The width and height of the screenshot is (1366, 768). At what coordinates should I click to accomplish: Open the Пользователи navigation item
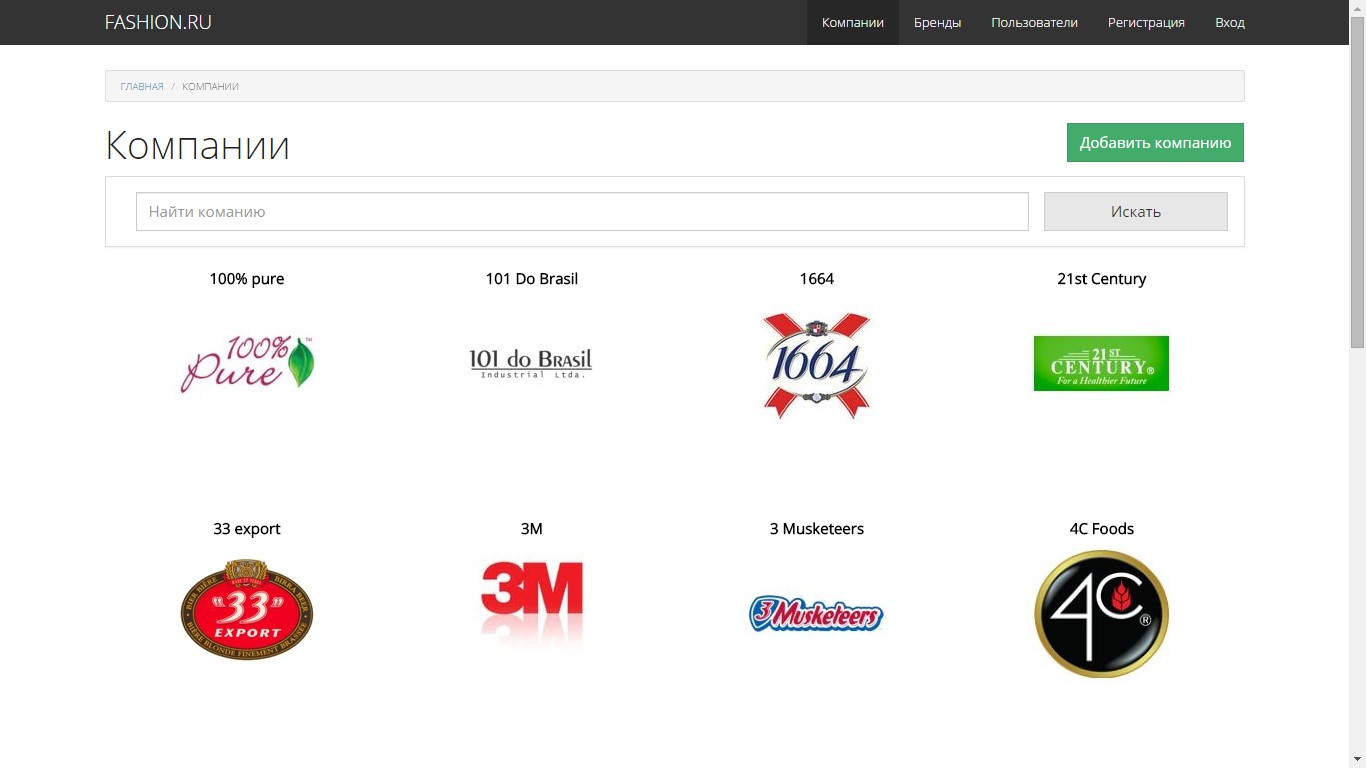tap(1034, 22)
